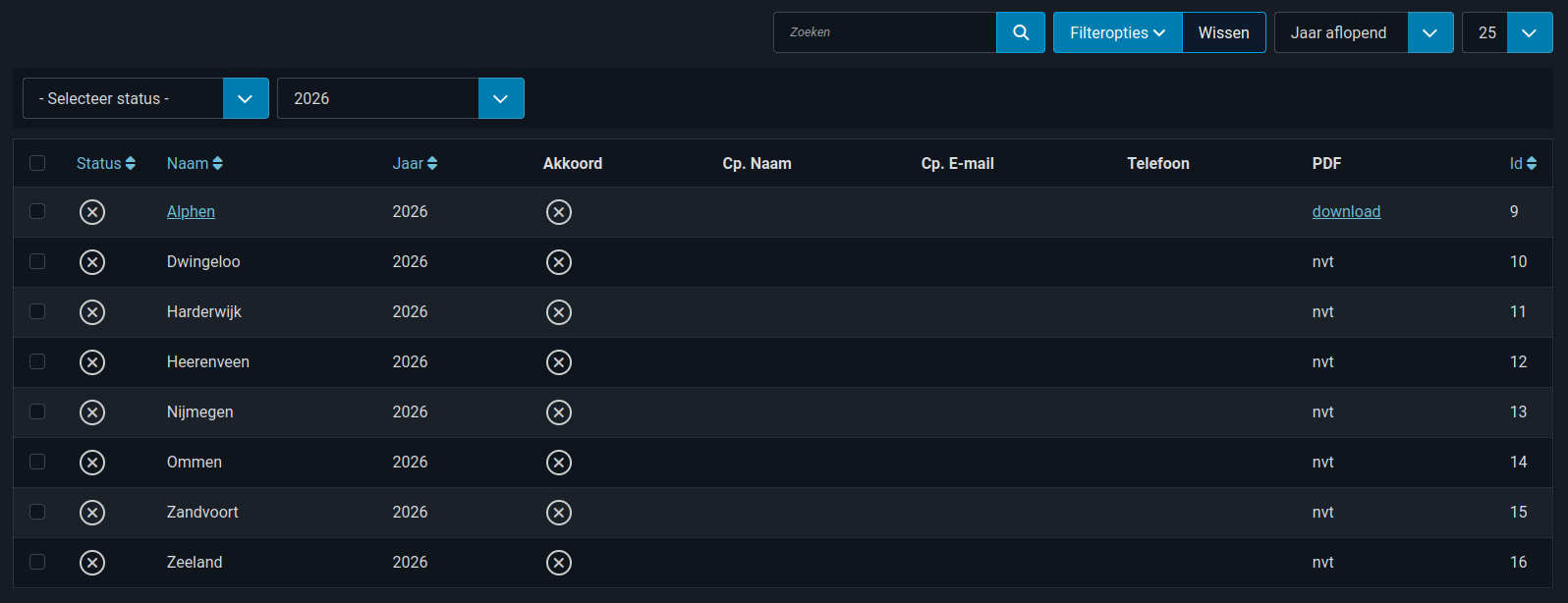Click the magnifying glass search button
The width and height of the screenshot is (1568, 603).
coord(1020,32)
